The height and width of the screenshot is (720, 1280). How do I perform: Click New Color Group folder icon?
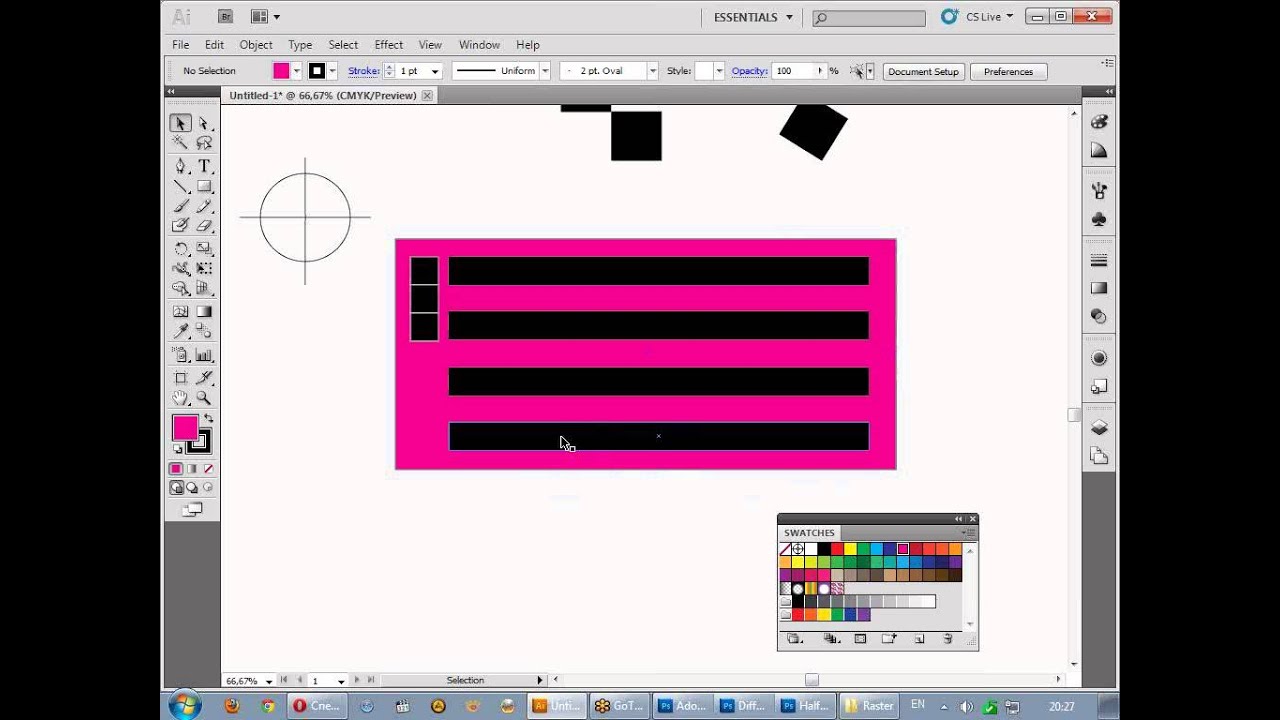click(x=889, y=638)
